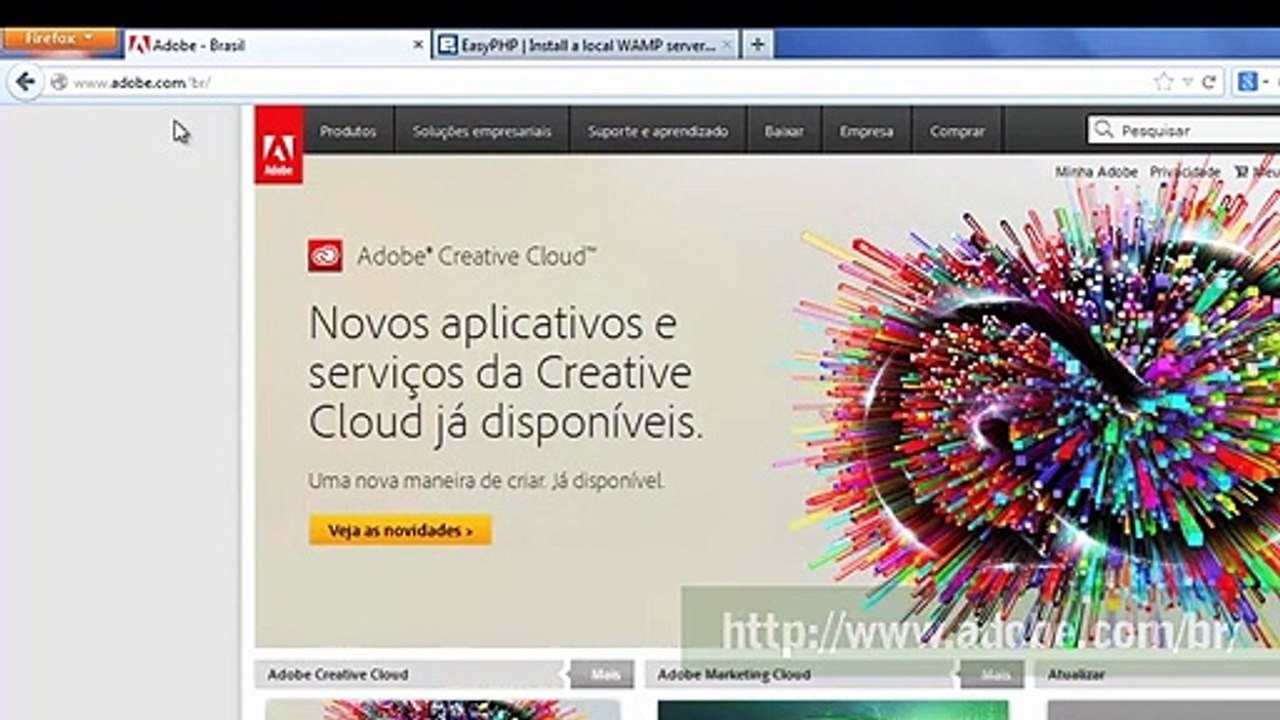Viewport: 1280px width, 720px height.
Task: Click the shopping cart icon
Action: [x=1241, y=172]
